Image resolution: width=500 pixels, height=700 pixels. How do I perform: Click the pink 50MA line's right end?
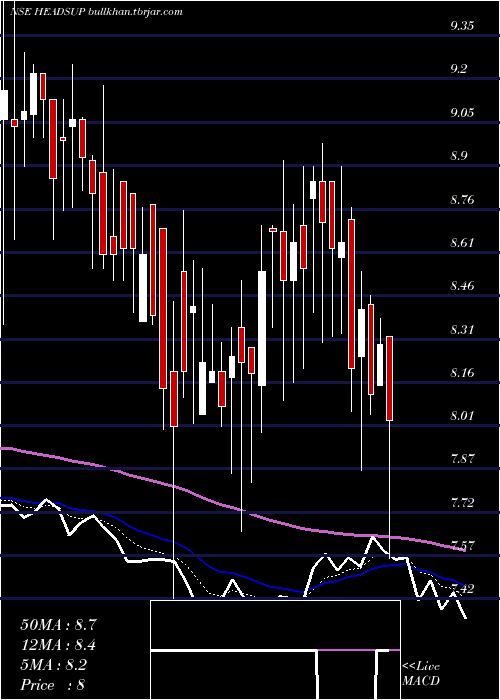tap(464, 550)
